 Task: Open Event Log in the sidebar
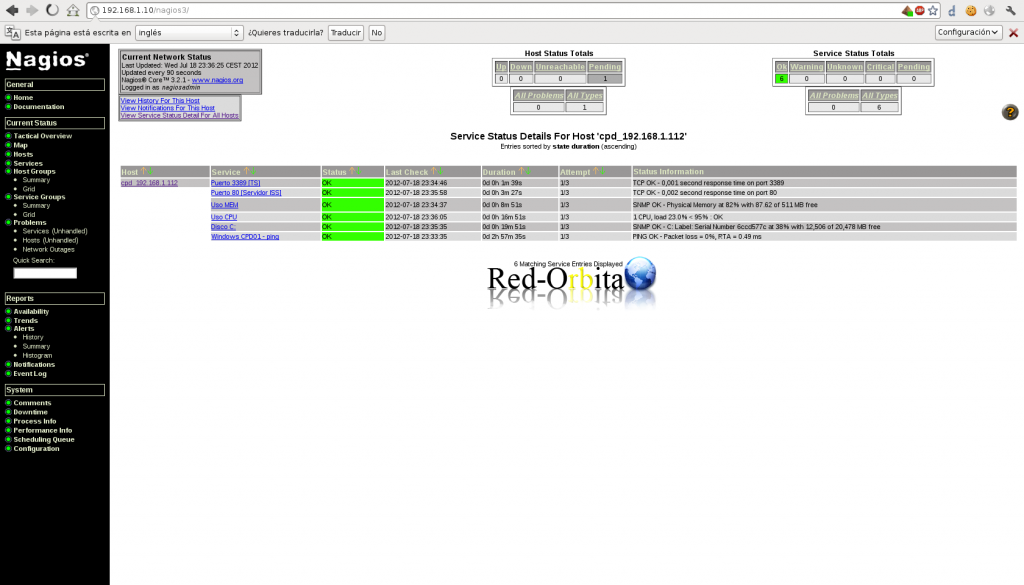click(x=29, y=374)
